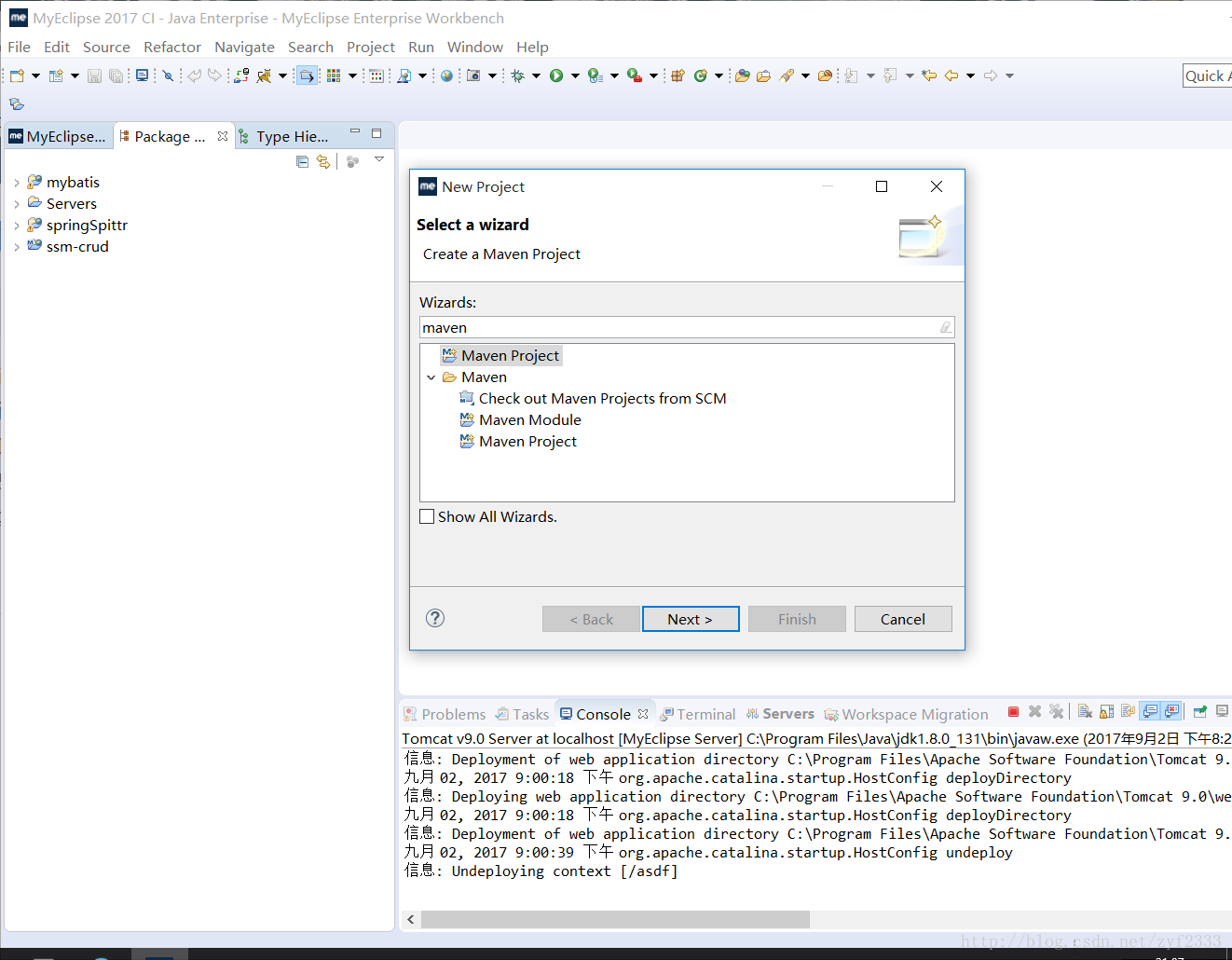Minimize the Package Explorer panel
The image size is (1232, 960).
tap(355, 133)
